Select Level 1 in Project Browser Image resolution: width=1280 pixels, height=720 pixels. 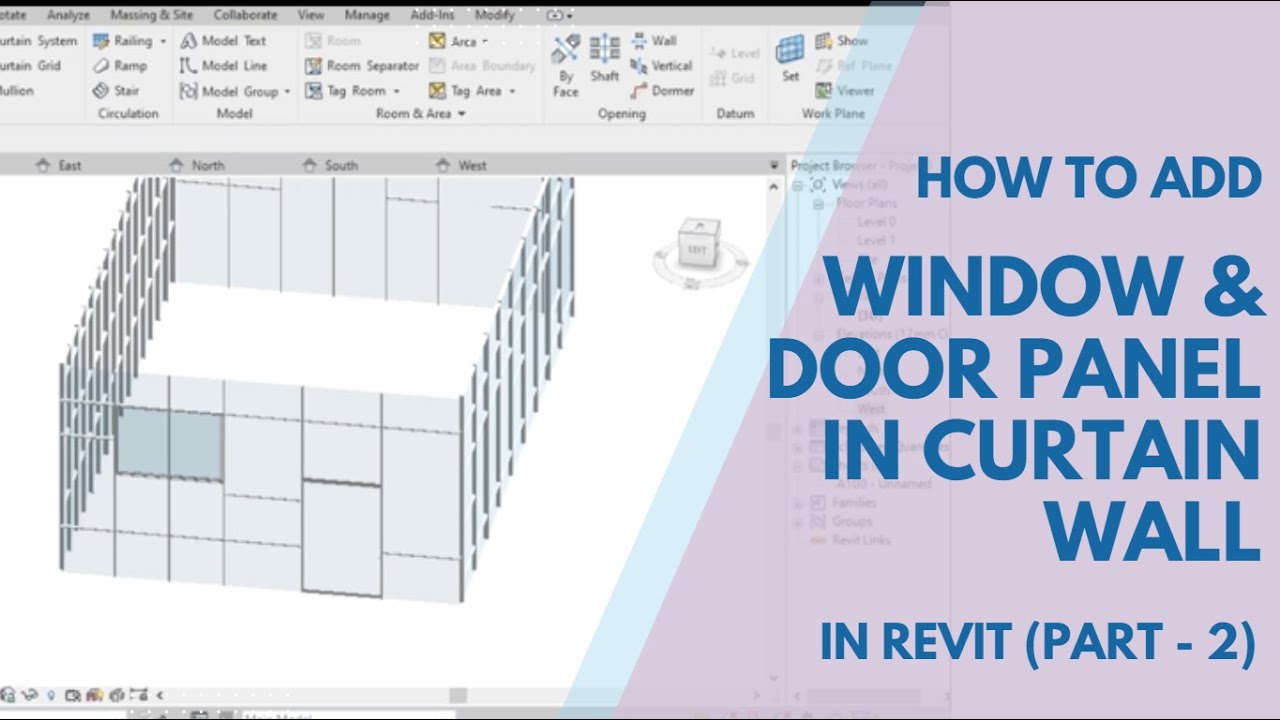876,240
